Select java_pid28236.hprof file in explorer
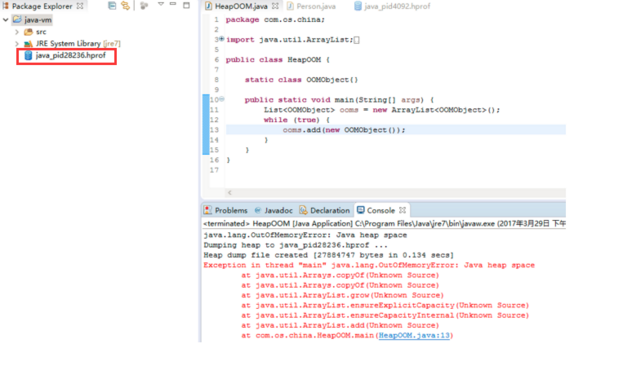Image resolution: width=643 pixels, height=369 pixels. [x=71, y=55]
